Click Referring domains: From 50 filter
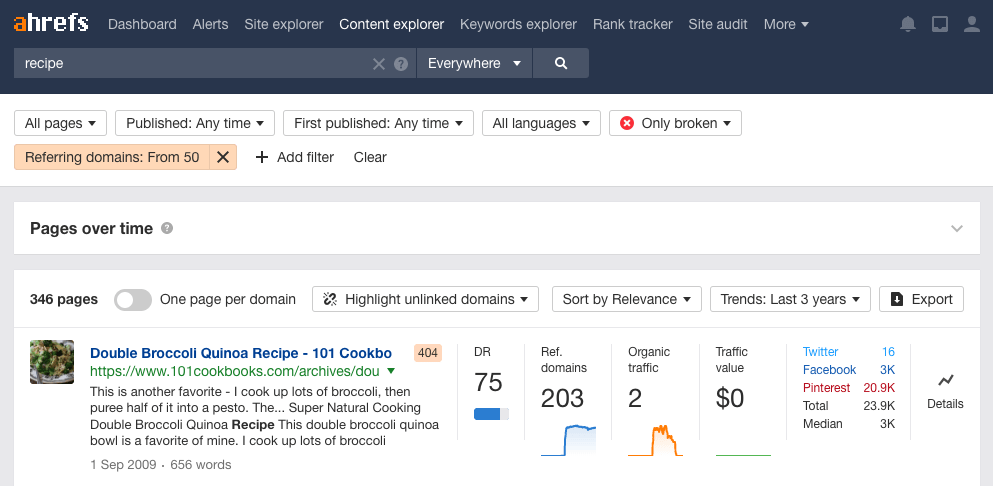Screen dimensions: 993x486 pos(112,157)
